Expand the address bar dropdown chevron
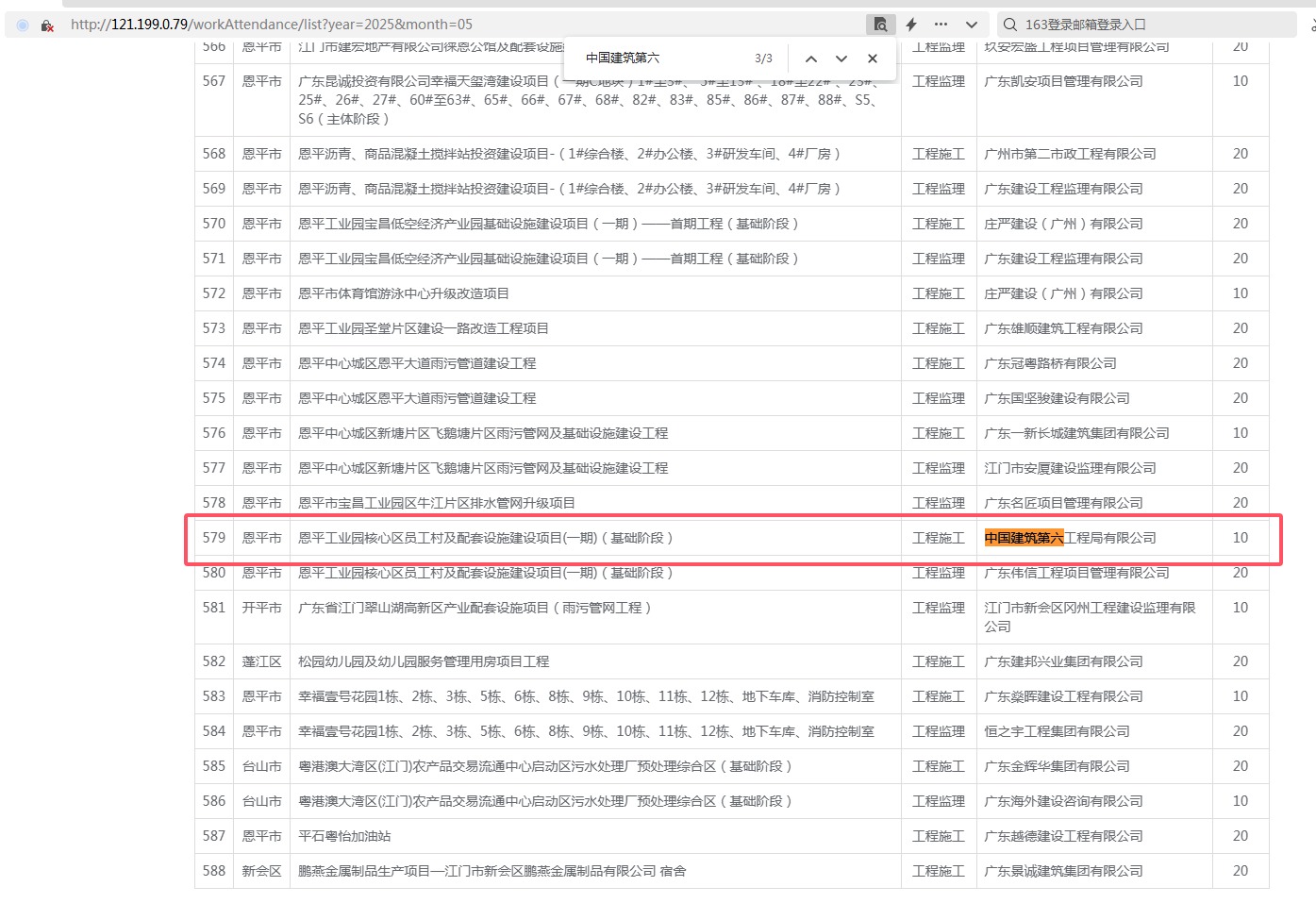Image resolution: width=1316 pixels, height=920 pixels. tap(971, 25)
